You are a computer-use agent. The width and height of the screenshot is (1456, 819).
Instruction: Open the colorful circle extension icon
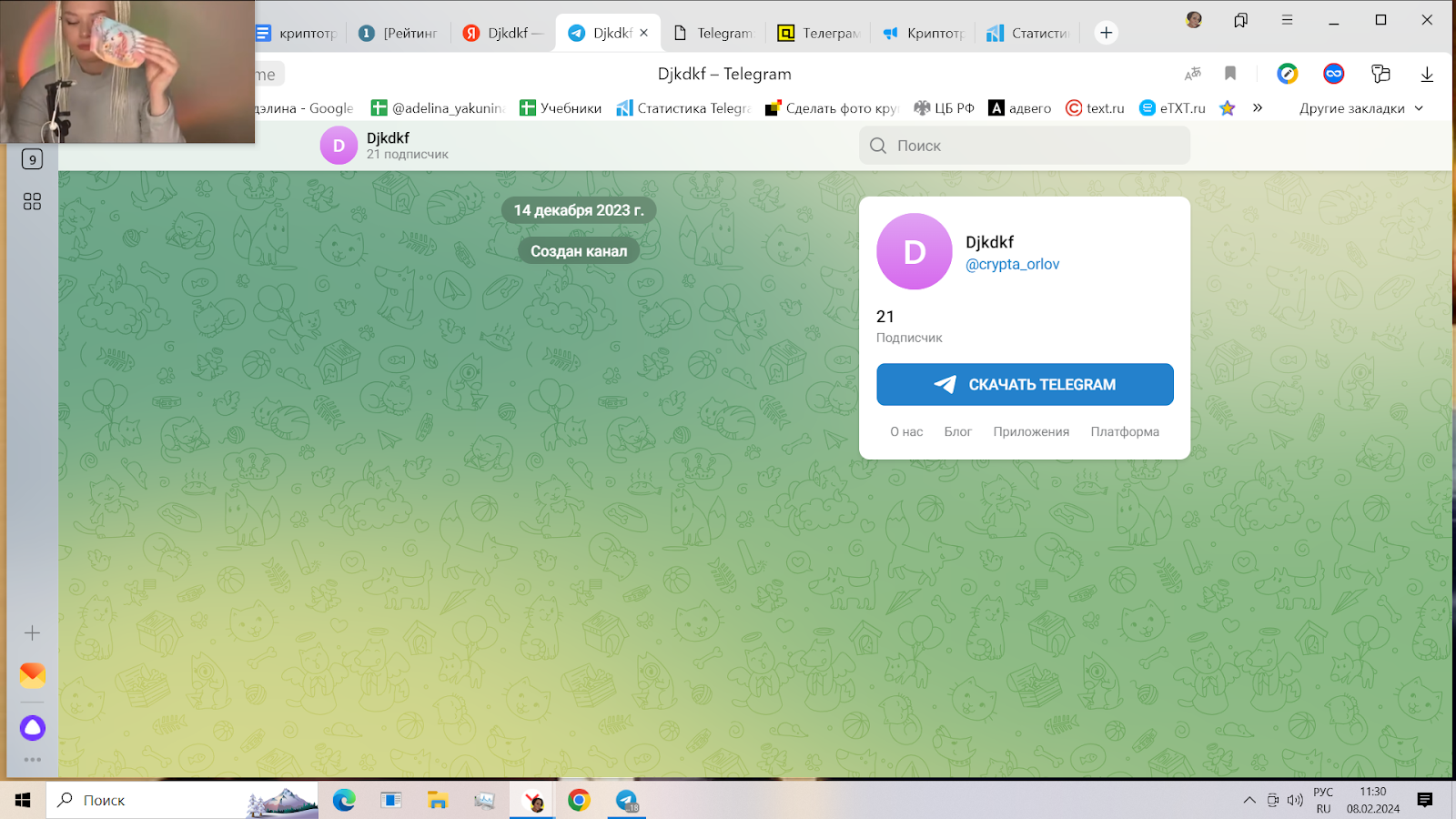[1287, 74]
